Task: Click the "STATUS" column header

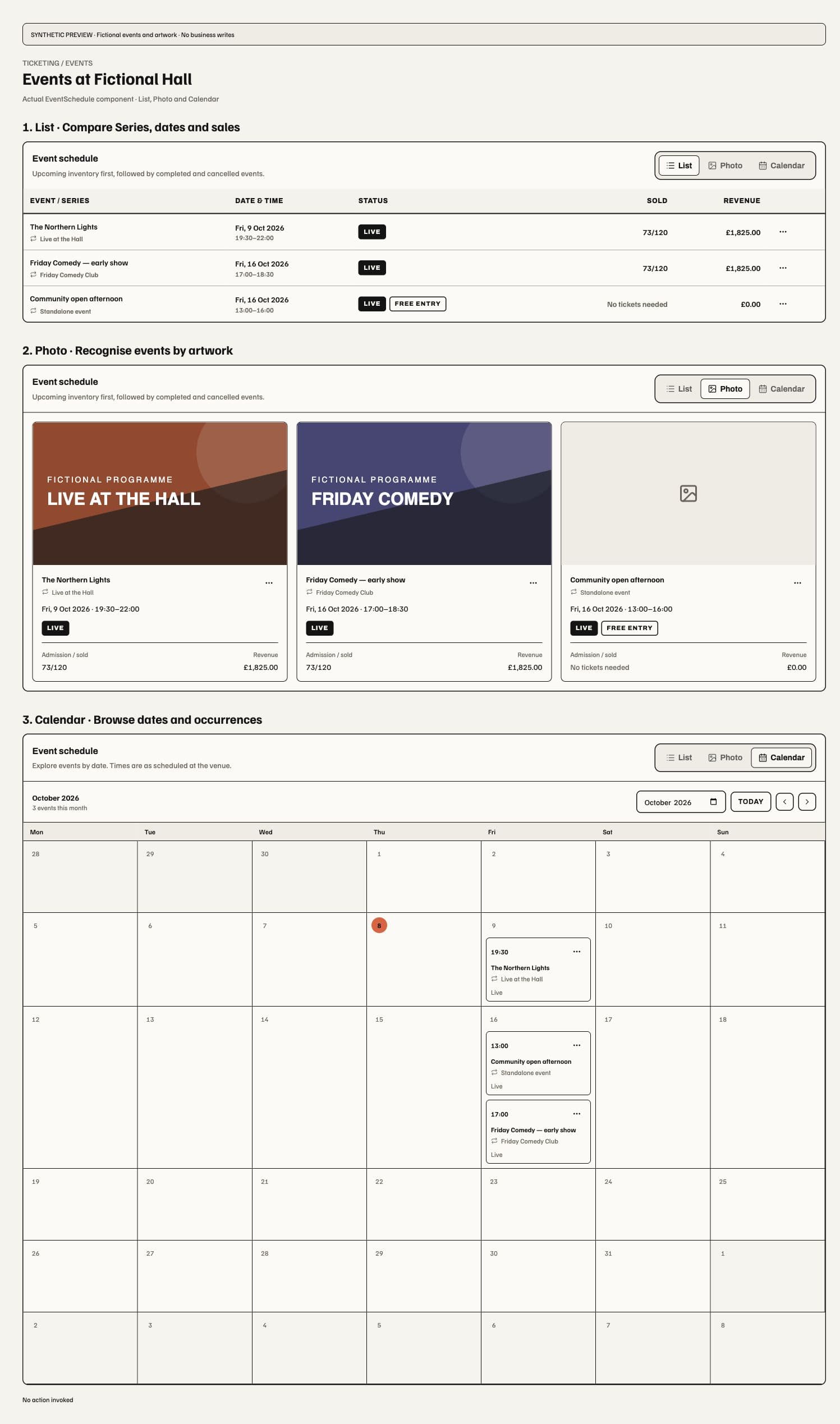Action: coord(373,200)
